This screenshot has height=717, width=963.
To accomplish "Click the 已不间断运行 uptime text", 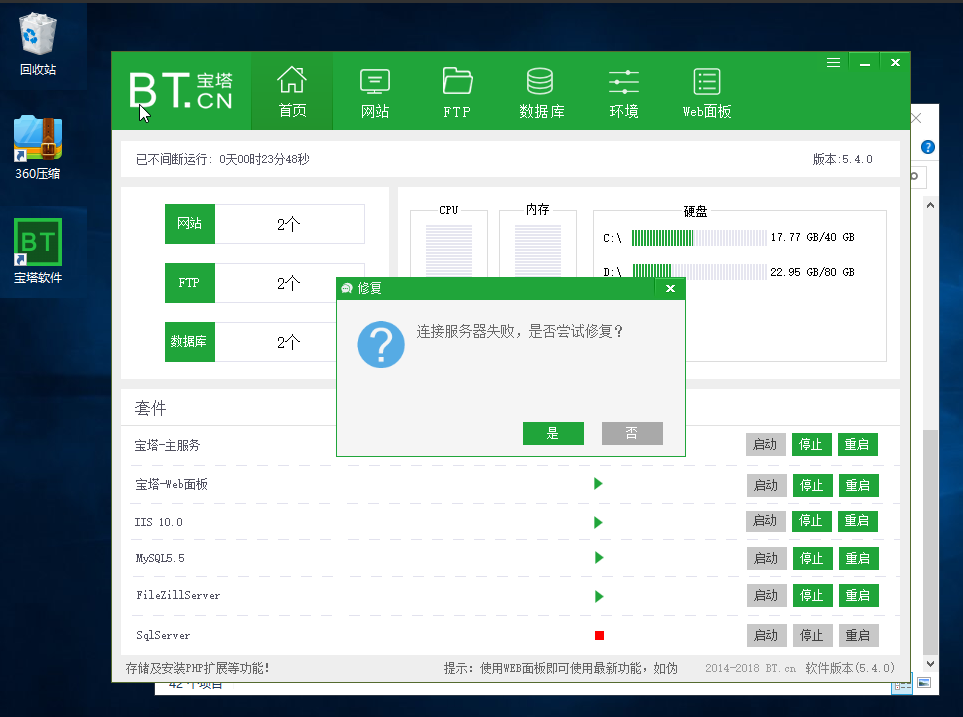I will click(x=222, y=160).
